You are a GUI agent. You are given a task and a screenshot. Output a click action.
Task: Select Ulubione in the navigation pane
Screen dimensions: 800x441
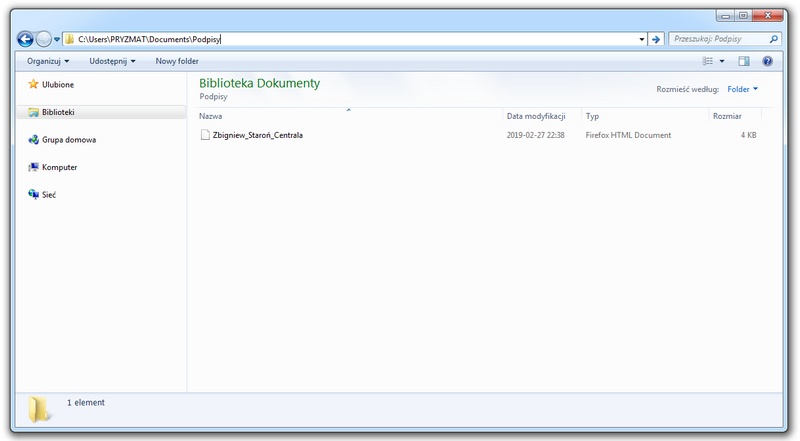pyautogui.click(x=58, y=85)
